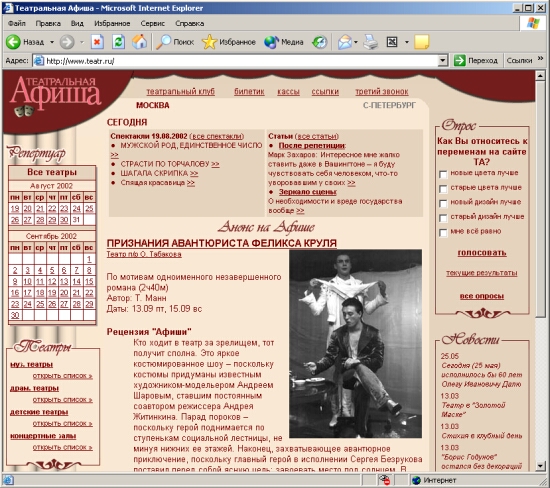Click the vertical scrollbar down arrow
Screen dimensions: 550x488
[x=541, y=466]
